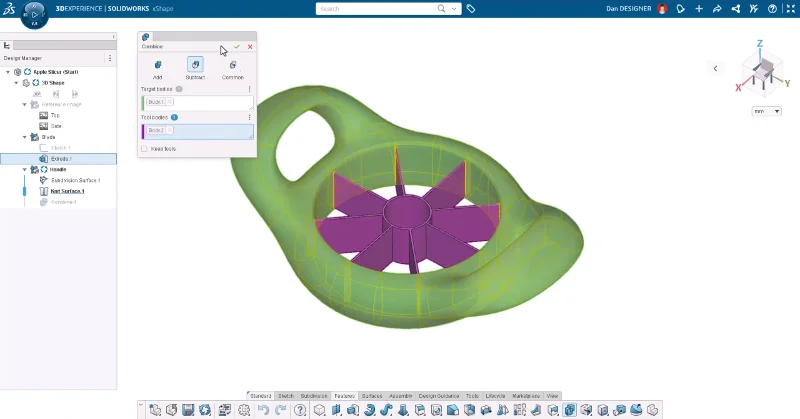Viewport: 800px width, 419px height.
Task: Switch to the Surfaces tab
Action: click(x=371, y=396)
